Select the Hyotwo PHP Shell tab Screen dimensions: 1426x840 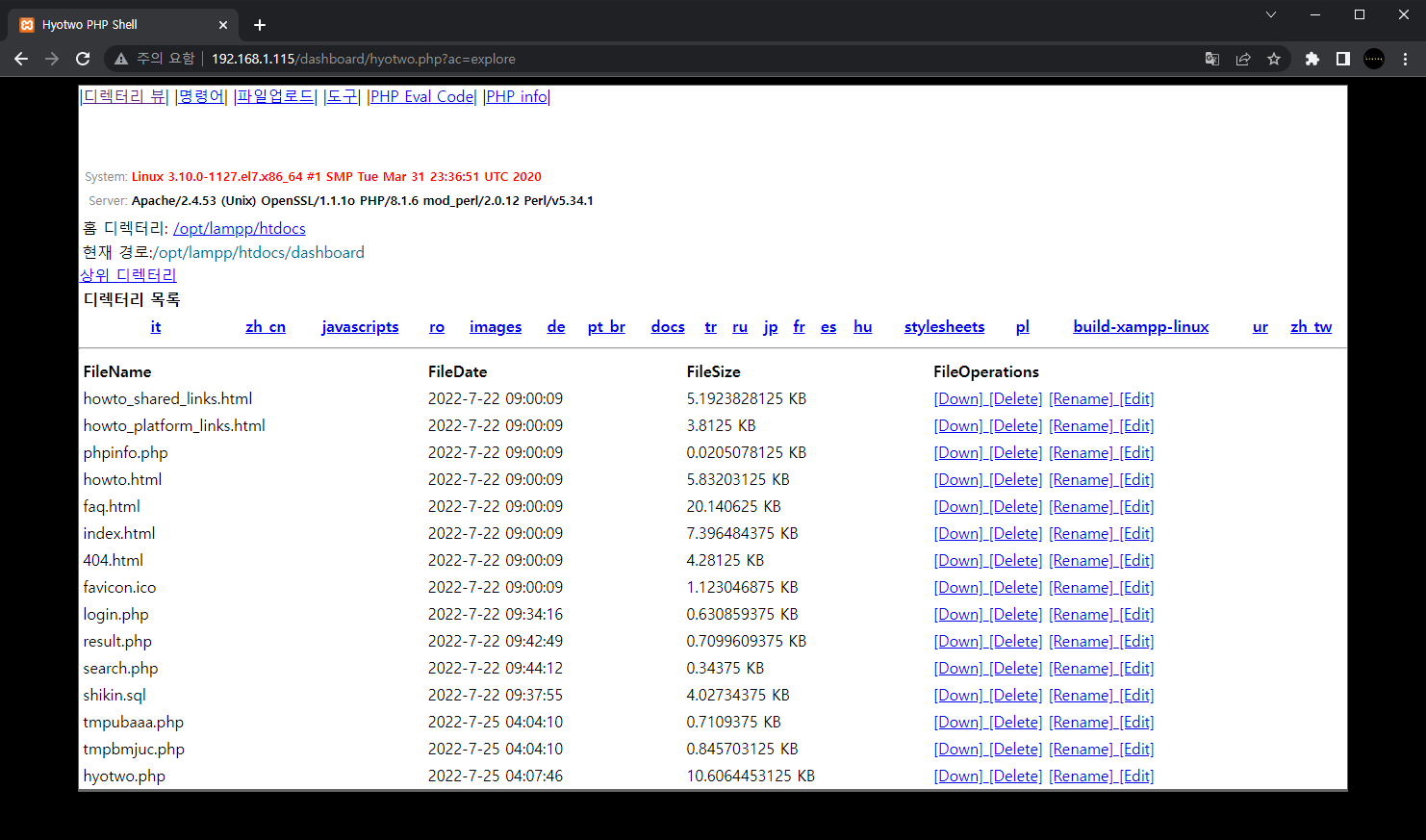(x=125, y=25)
